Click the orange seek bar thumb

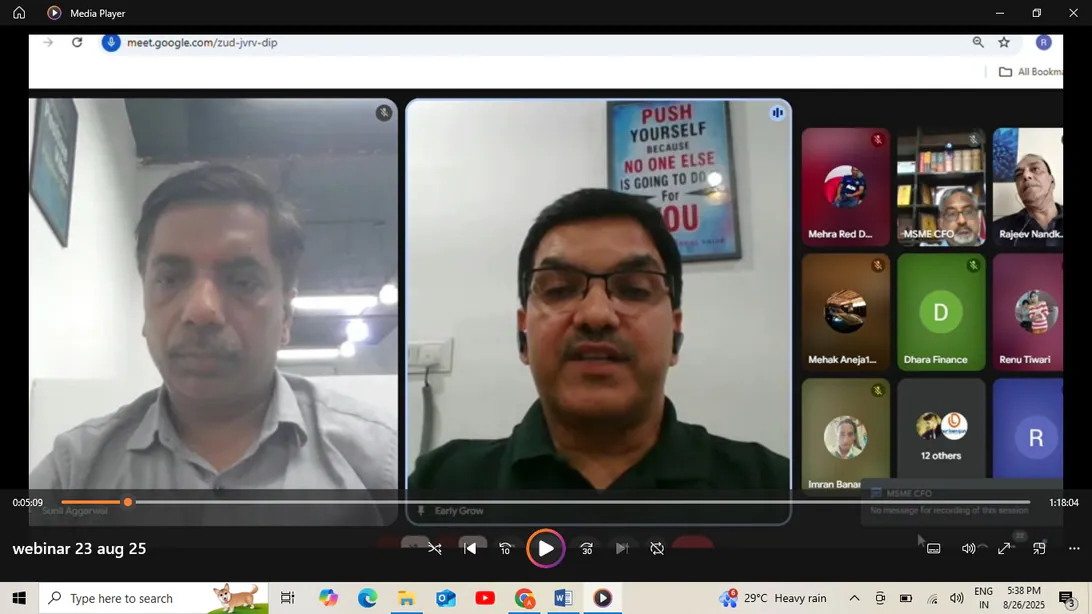click(x=127, y=502)
